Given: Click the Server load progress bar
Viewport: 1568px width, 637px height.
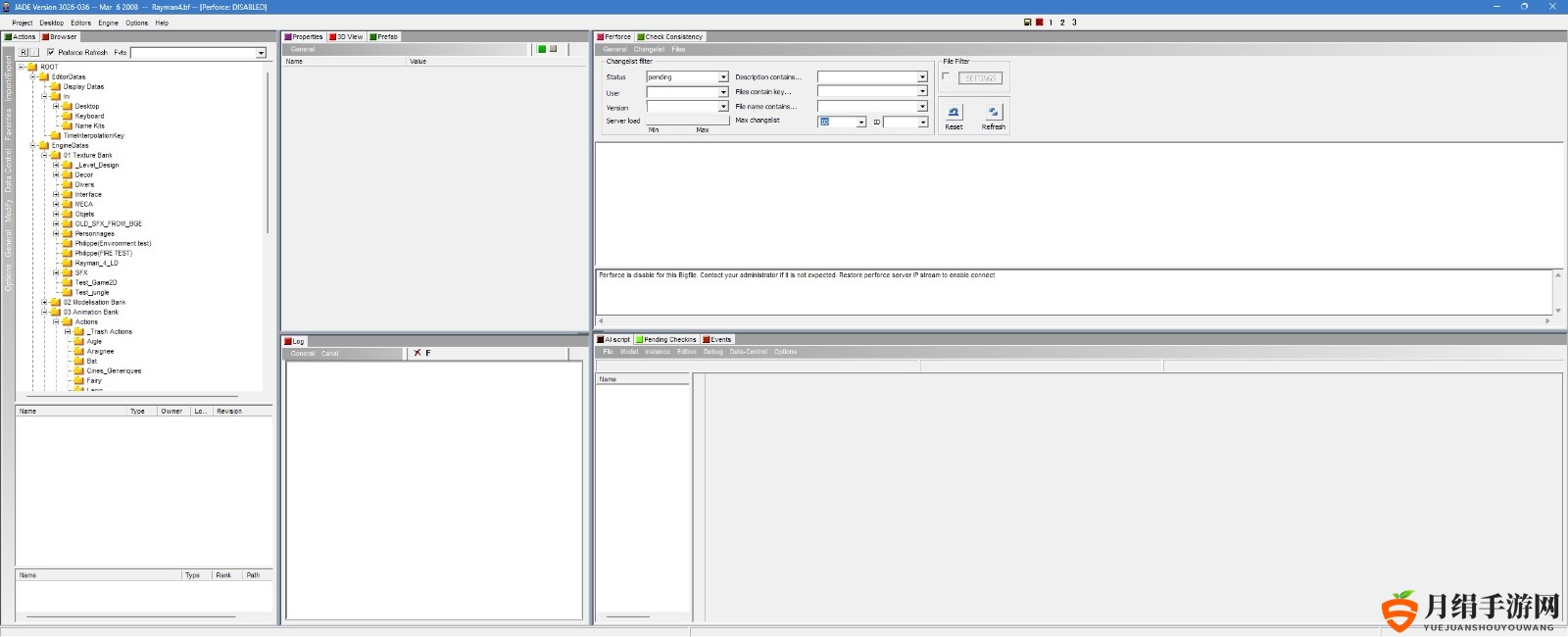Looking at the screenshot, I should tap(688, 121).
